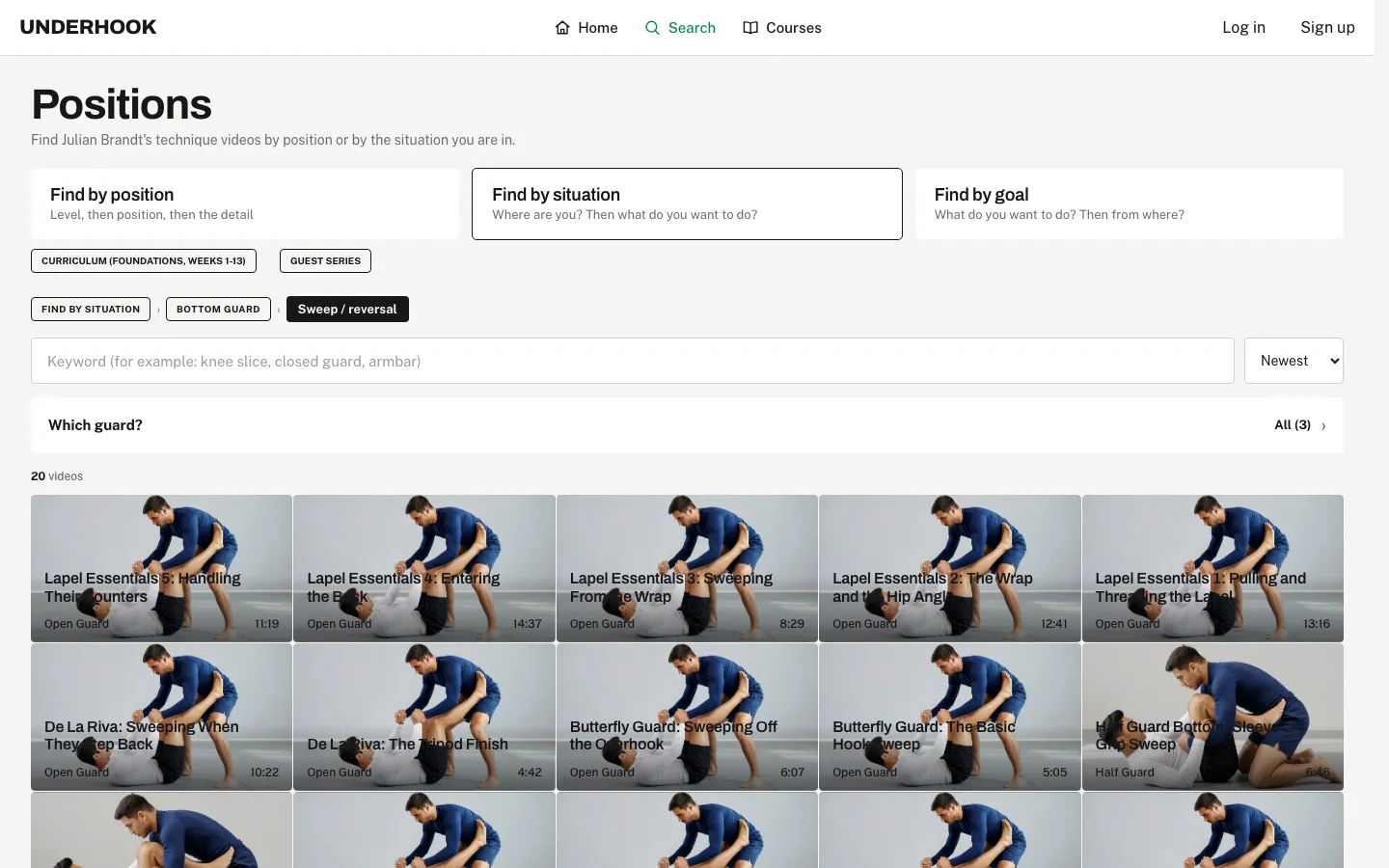Open Lapel Essentials 5: Handling Their Counters video
The image size is (1389, 868).
pyautogui.click(x=161, y=568)
